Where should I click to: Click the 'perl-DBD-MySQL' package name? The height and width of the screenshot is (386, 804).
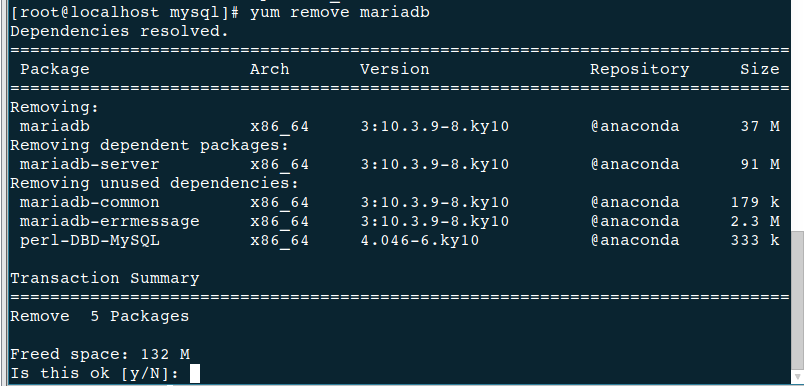[x=89, y=240]
